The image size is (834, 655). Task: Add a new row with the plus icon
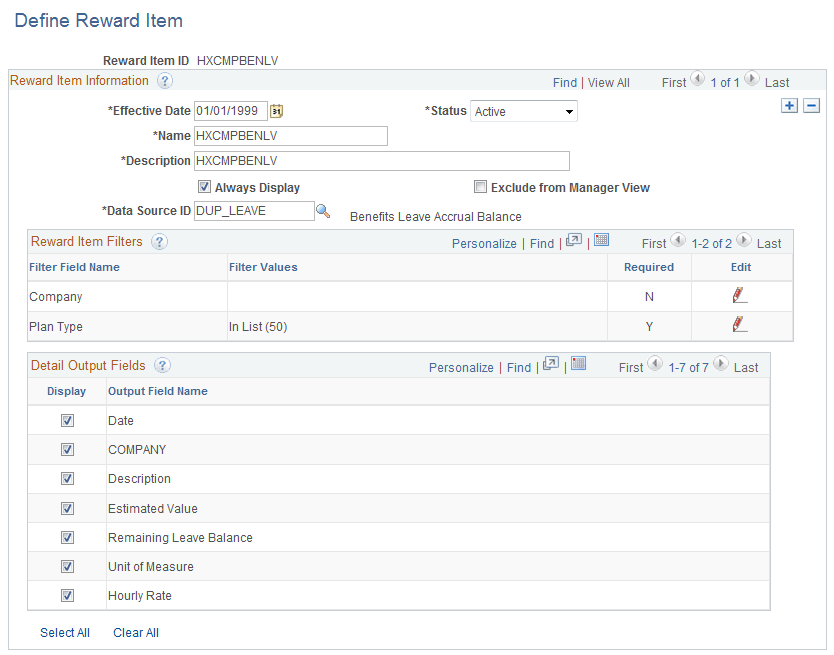[790, 104]
